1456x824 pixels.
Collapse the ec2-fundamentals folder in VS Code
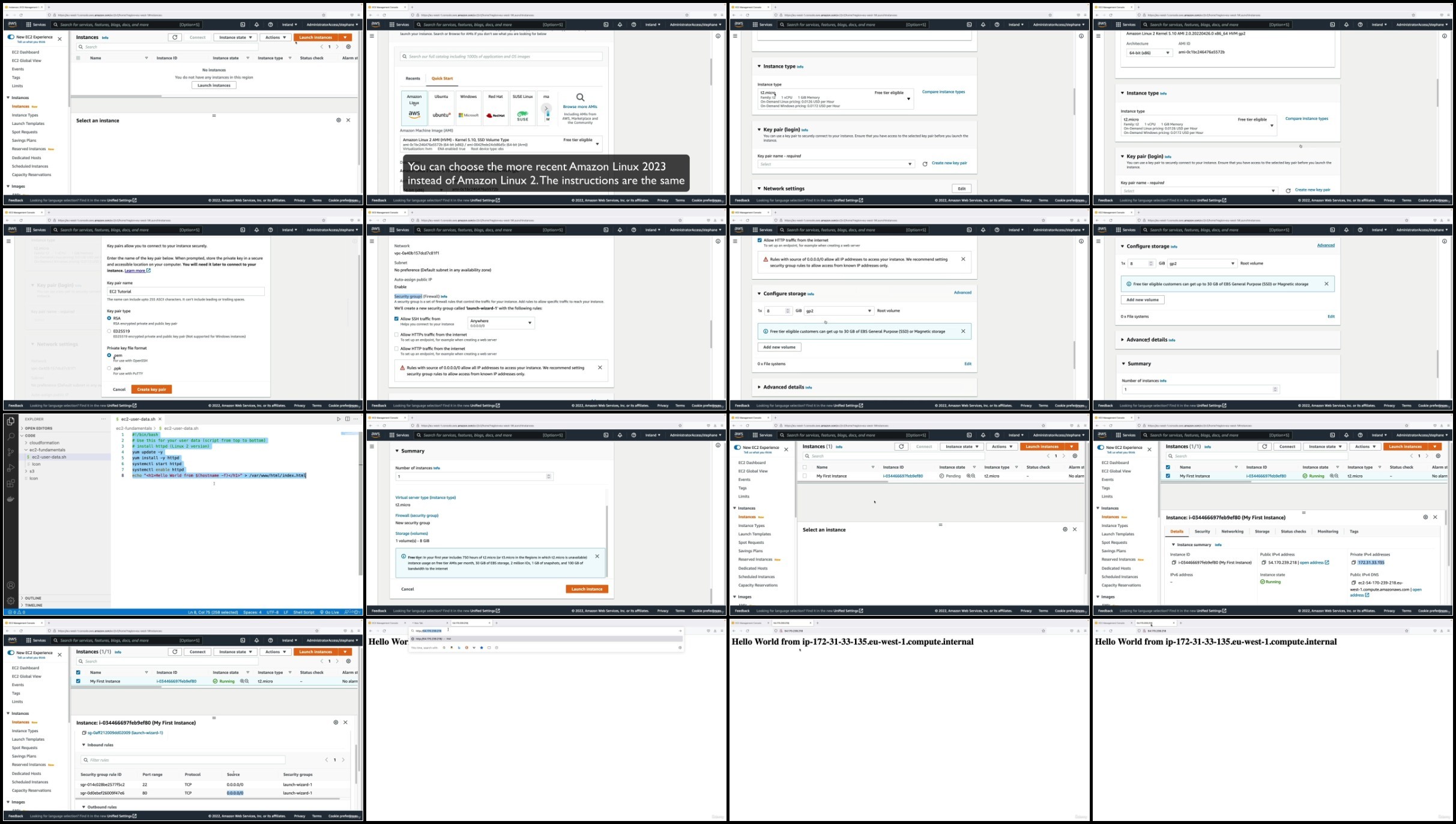point(47,450)
